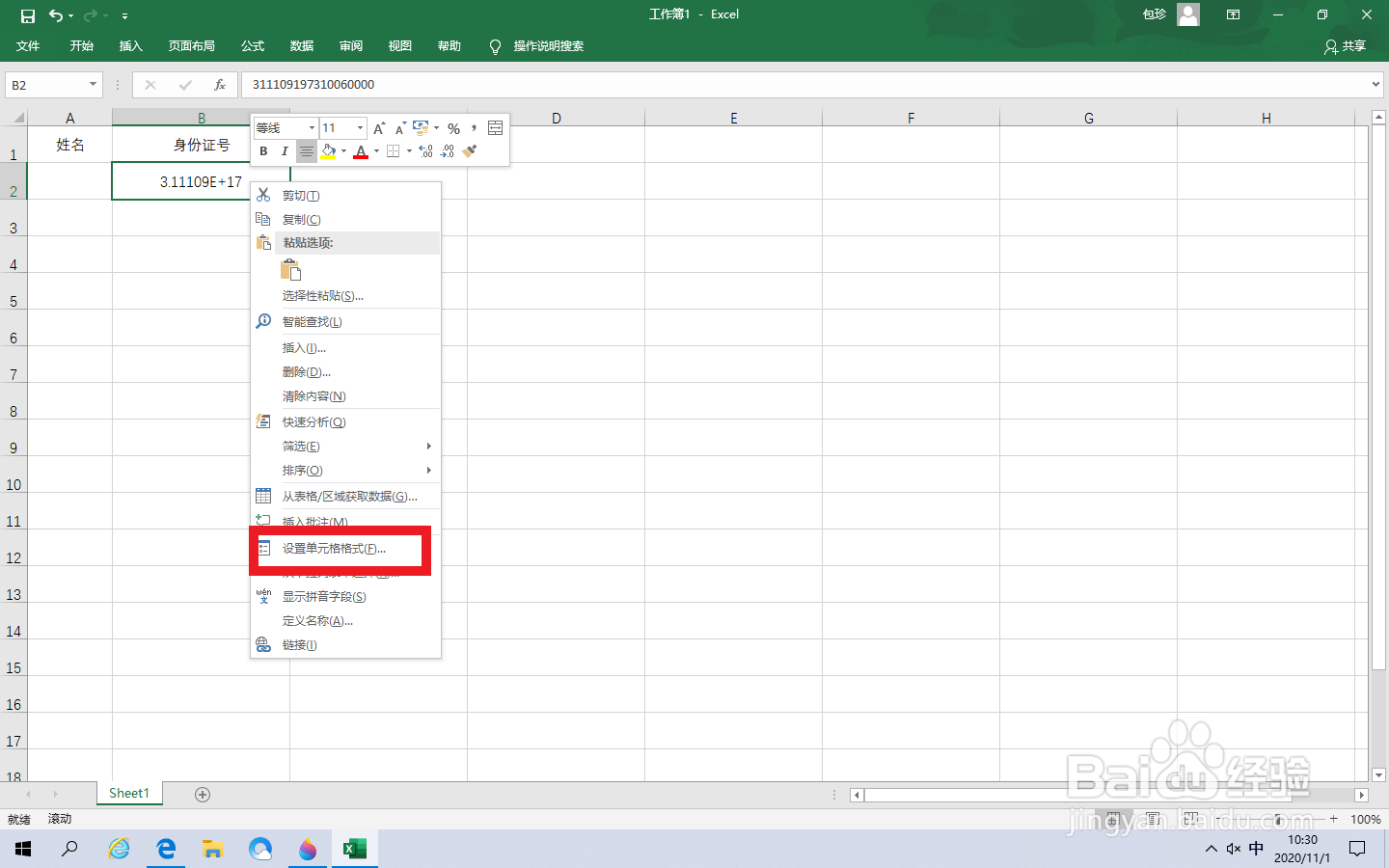This screenshot has height=868, width=1389.
Task: Open Quick Analysis from the context menu
Action: [345, 421]
